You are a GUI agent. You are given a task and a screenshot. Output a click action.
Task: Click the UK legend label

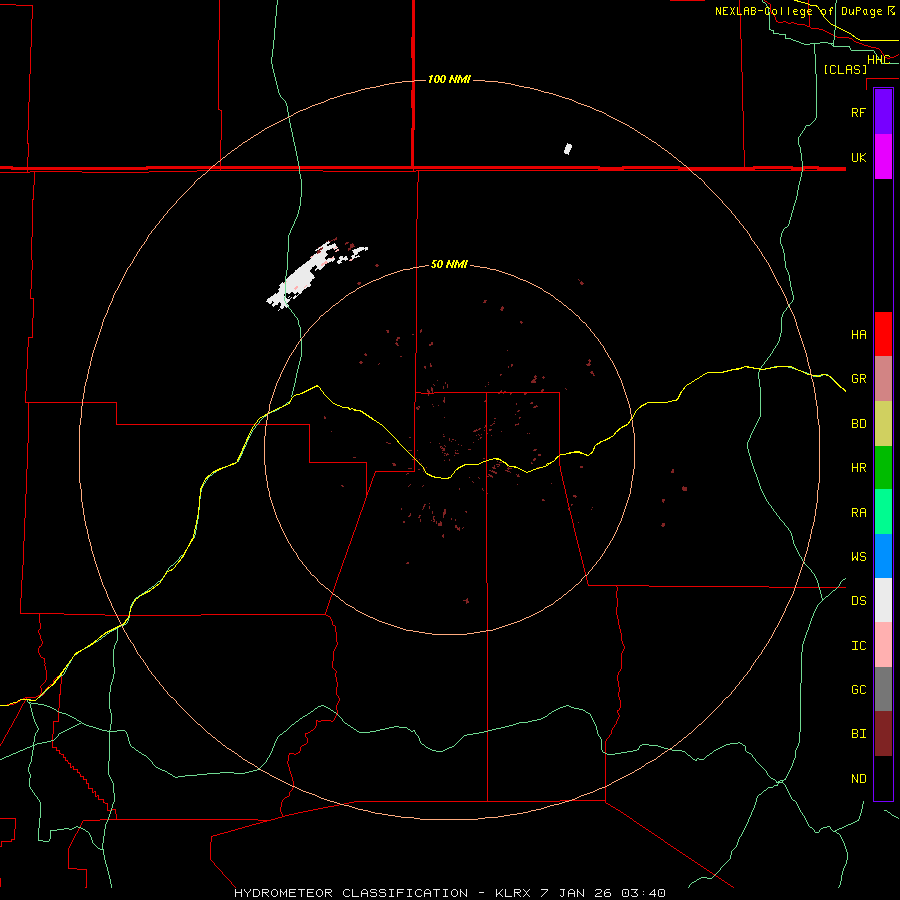[x=858, y=158]
